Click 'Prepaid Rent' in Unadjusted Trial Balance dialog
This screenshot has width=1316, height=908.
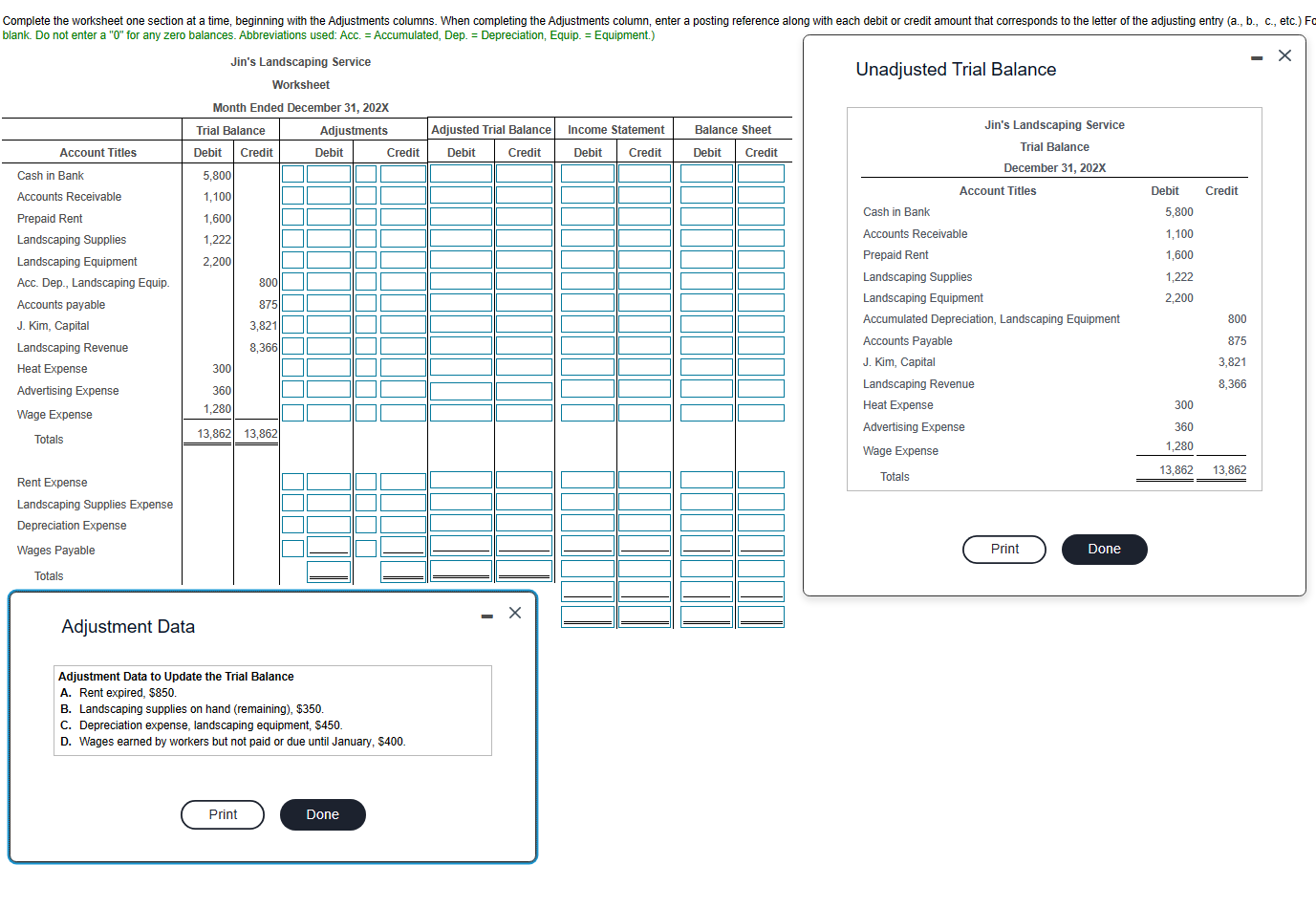(895, 255)
